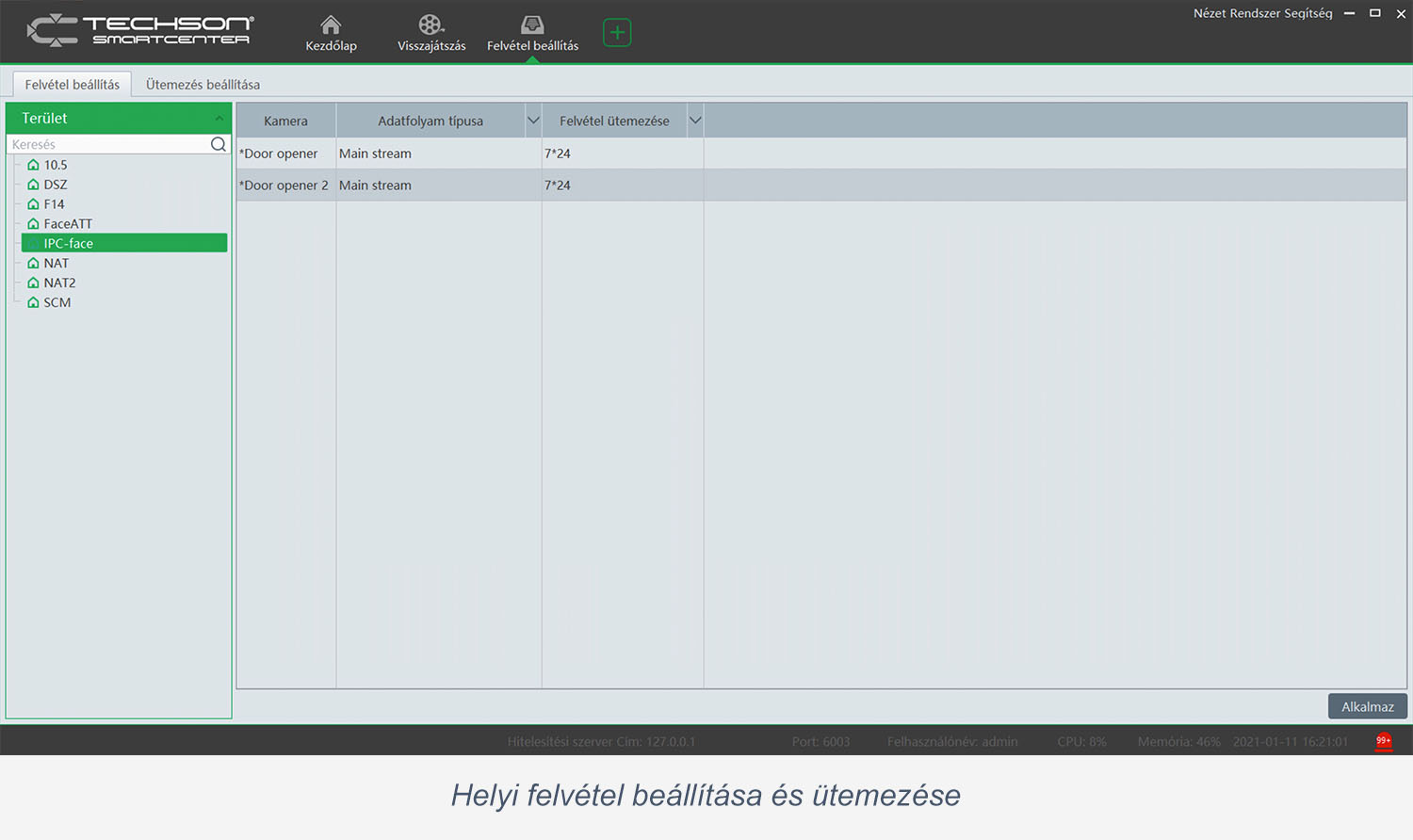Select the IPC-face area in tree
Viewport: 1413px width, 840px height.
(x=69, y=243)
